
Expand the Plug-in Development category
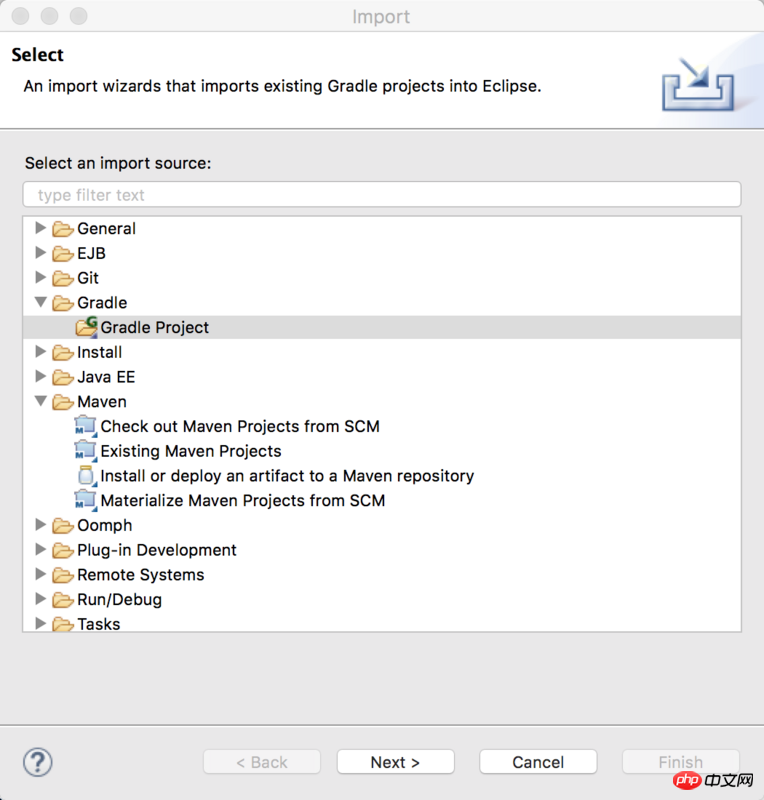click(41, 550)
